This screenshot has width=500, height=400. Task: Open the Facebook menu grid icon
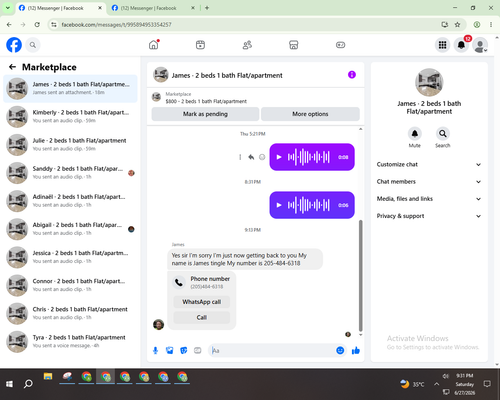[442, 45]
